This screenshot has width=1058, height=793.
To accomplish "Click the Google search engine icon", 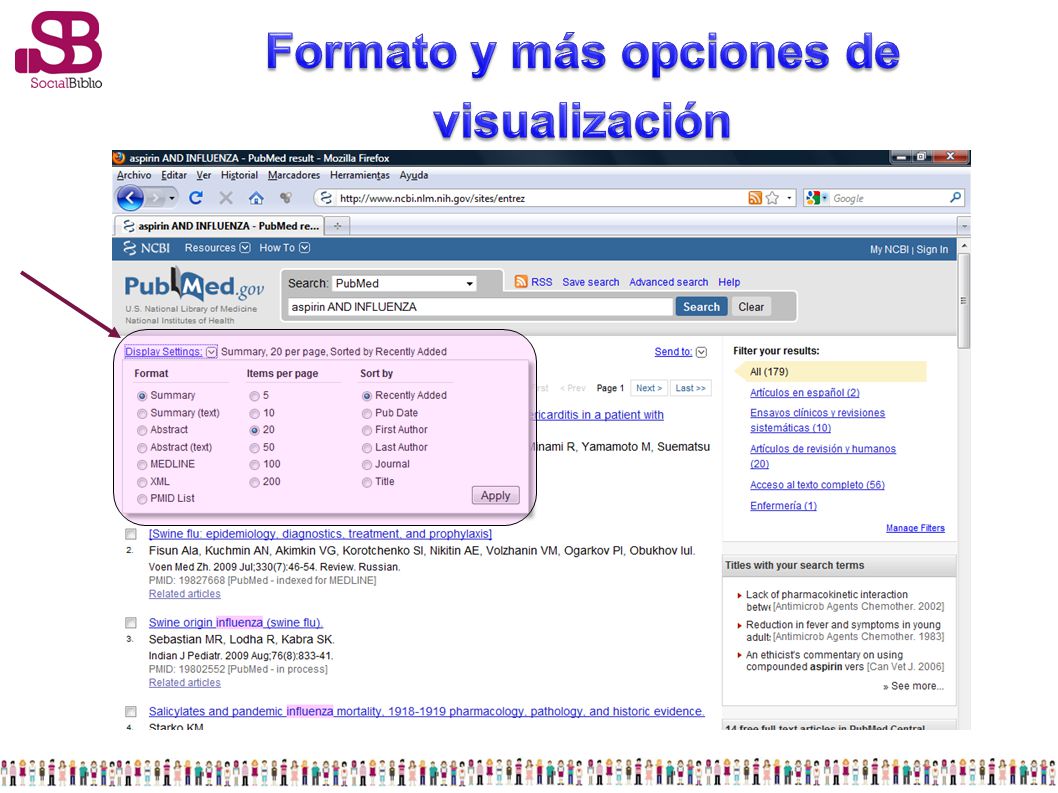I will coord(813,198).
